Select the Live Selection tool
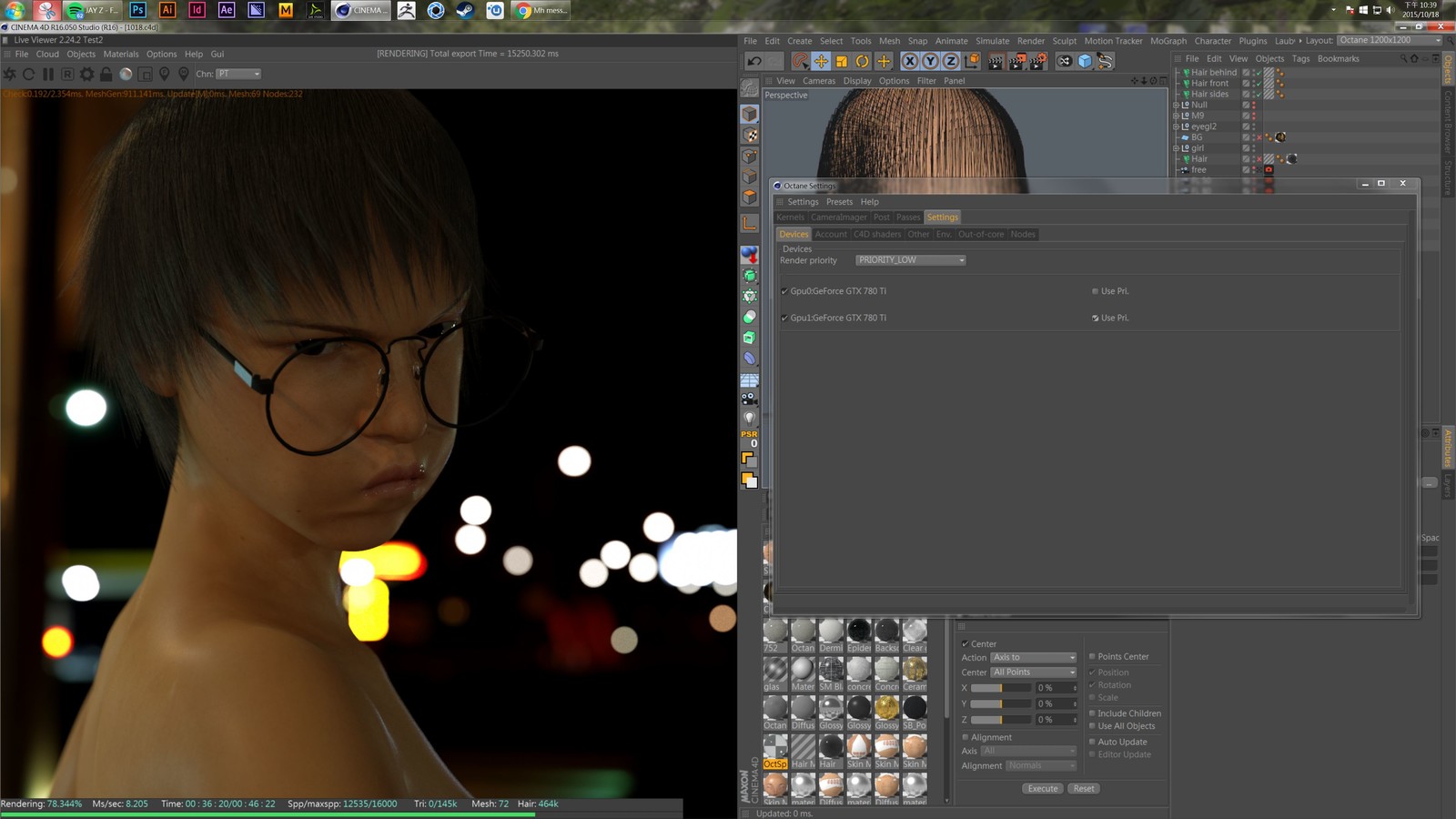Image resolution: width=1456 pixels, height=819 pixels. point(800,61)
